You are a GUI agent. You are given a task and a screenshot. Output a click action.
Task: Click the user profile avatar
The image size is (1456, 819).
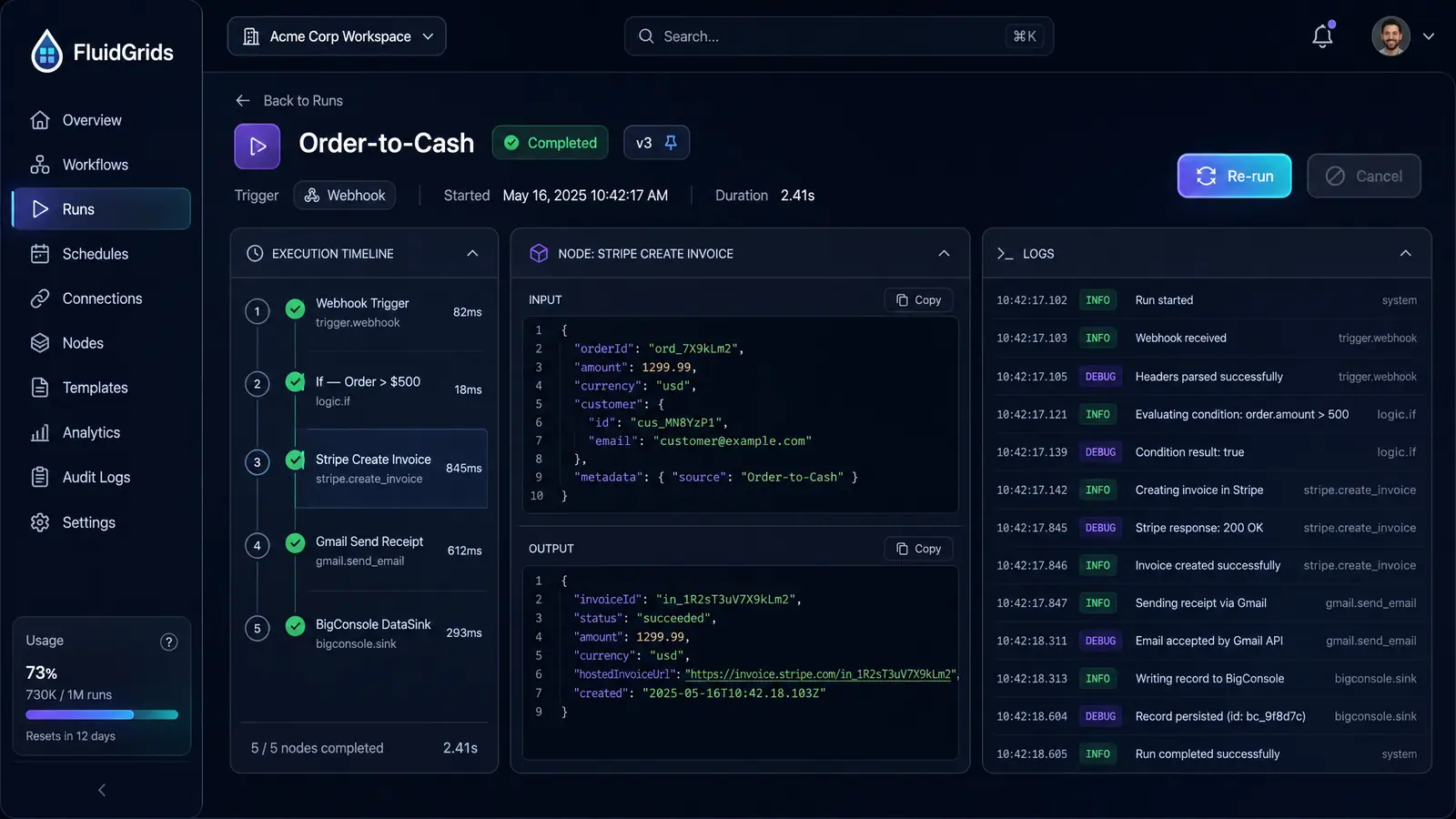(x=1390, y=36)
